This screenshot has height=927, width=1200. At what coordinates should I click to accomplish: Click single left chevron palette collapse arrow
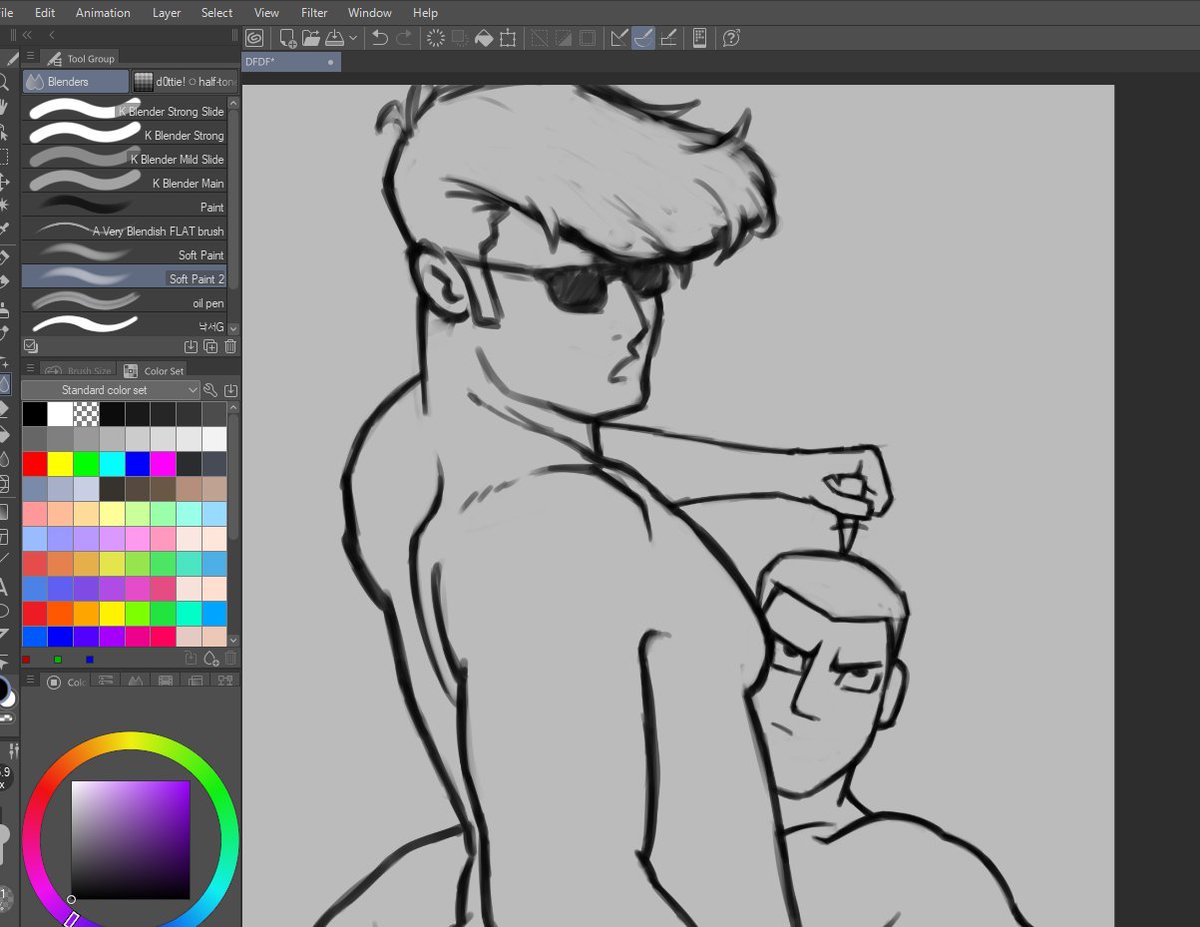point(52,34)
